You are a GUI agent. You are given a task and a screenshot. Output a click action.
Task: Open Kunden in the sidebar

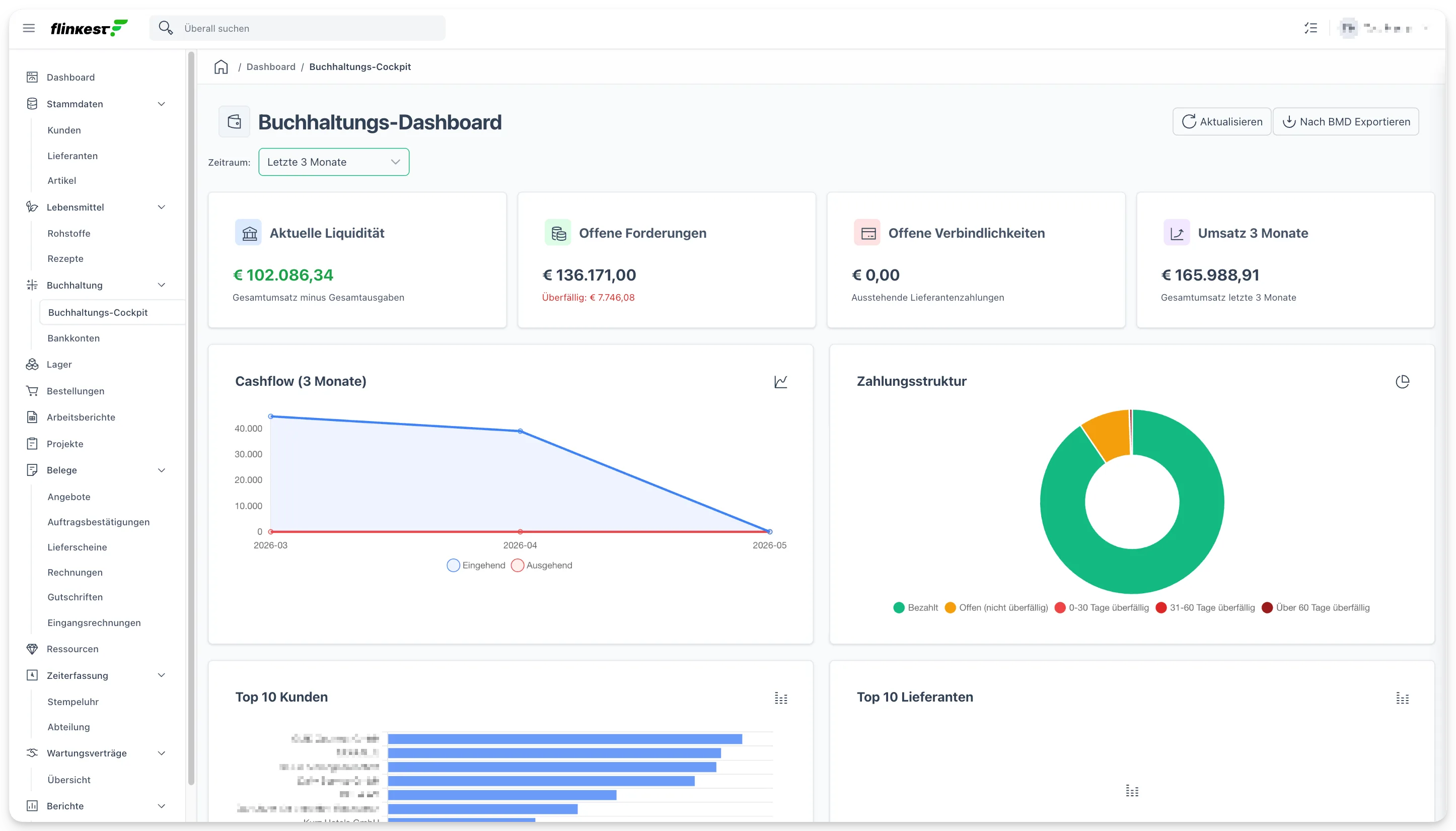pyautogui.click(x=64, y=130)
